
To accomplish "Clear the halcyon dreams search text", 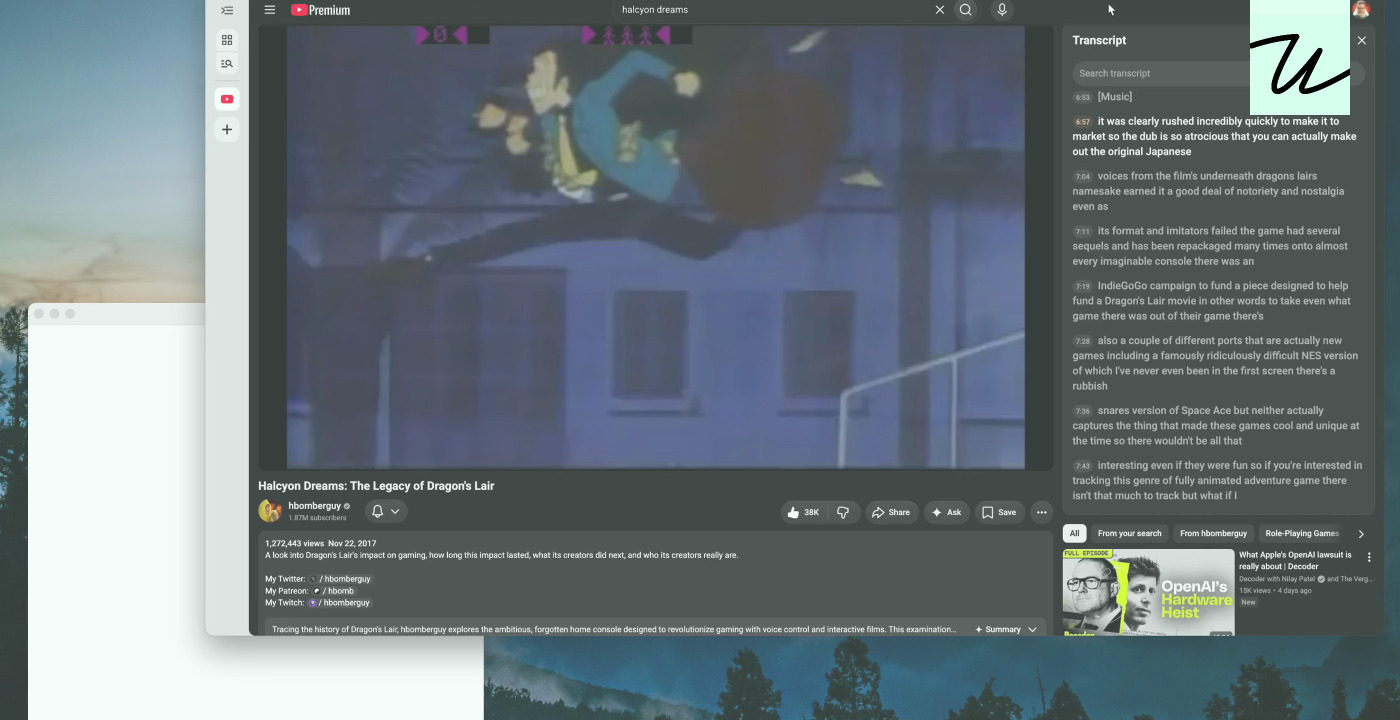I will click(x=940, y=10).
